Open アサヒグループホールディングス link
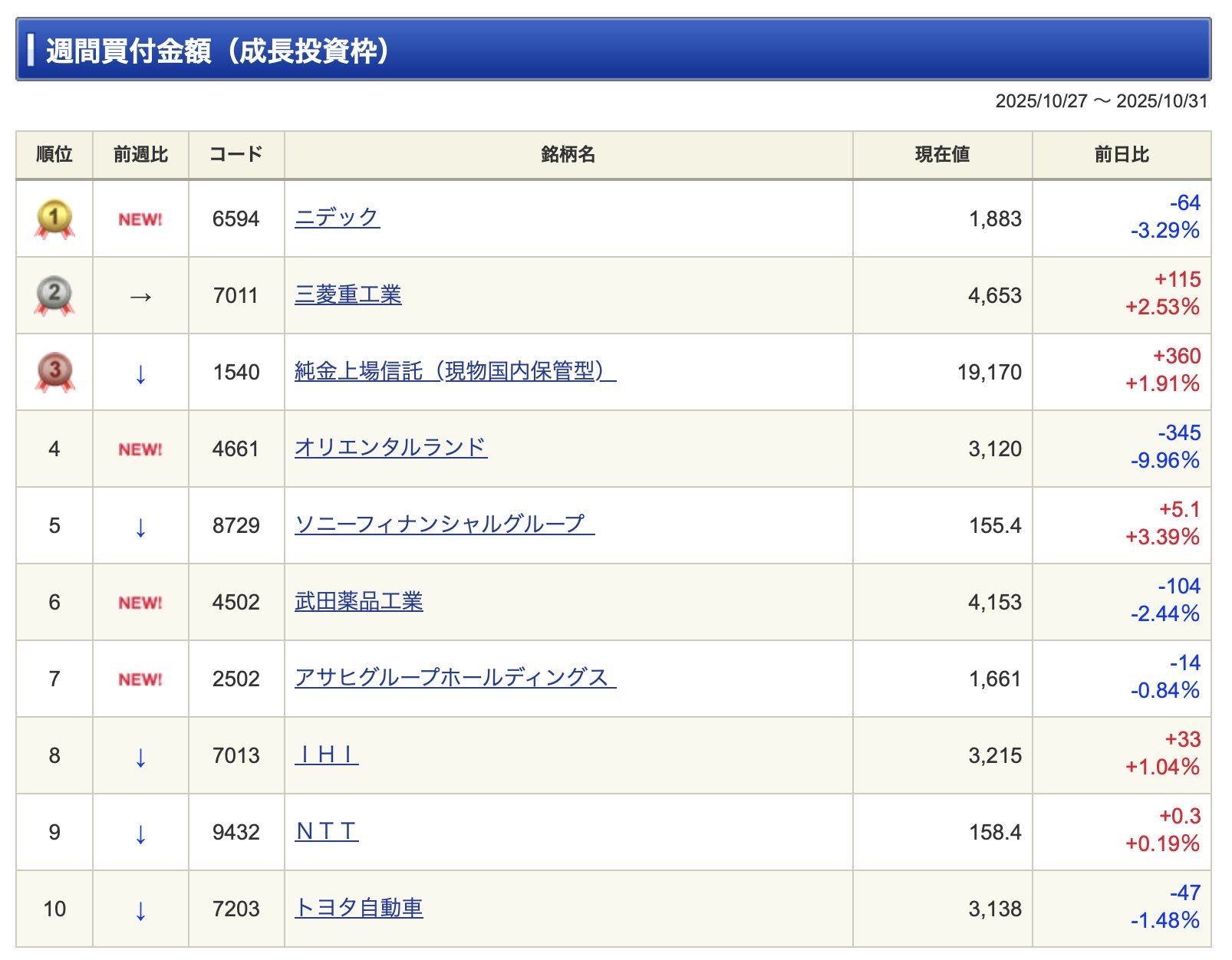Viewport: 1232px width, 960px height. coord(454,678)
